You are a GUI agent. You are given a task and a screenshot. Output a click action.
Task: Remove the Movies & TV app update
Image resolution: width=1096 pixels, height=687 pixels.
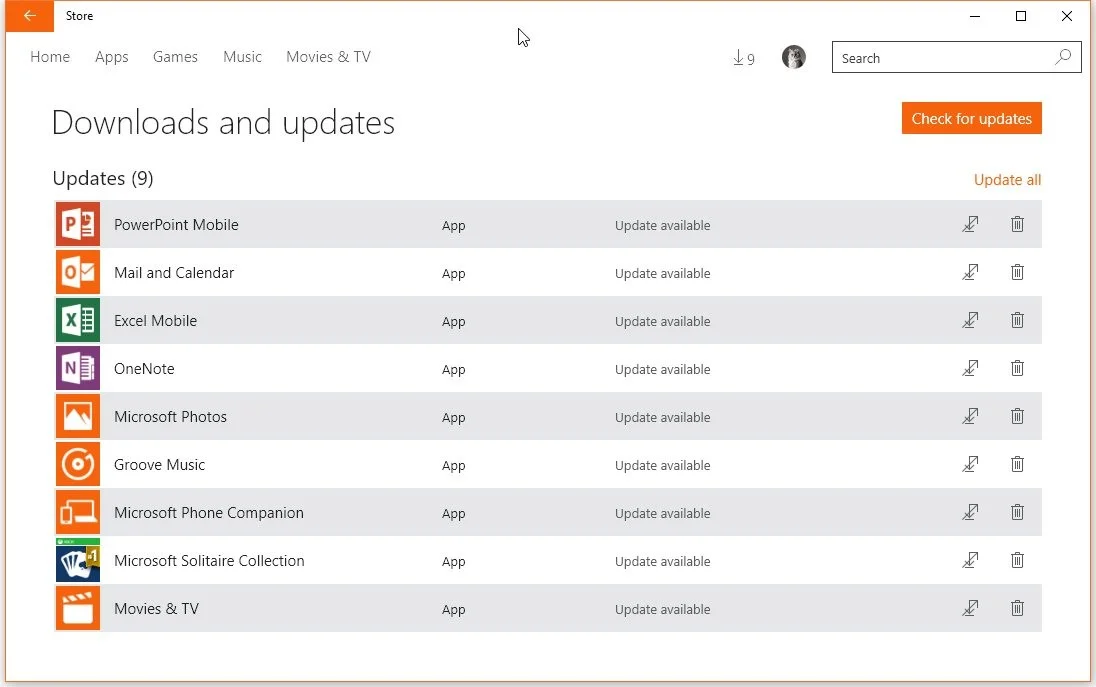pyautogui.click(x=1017, y=608)
